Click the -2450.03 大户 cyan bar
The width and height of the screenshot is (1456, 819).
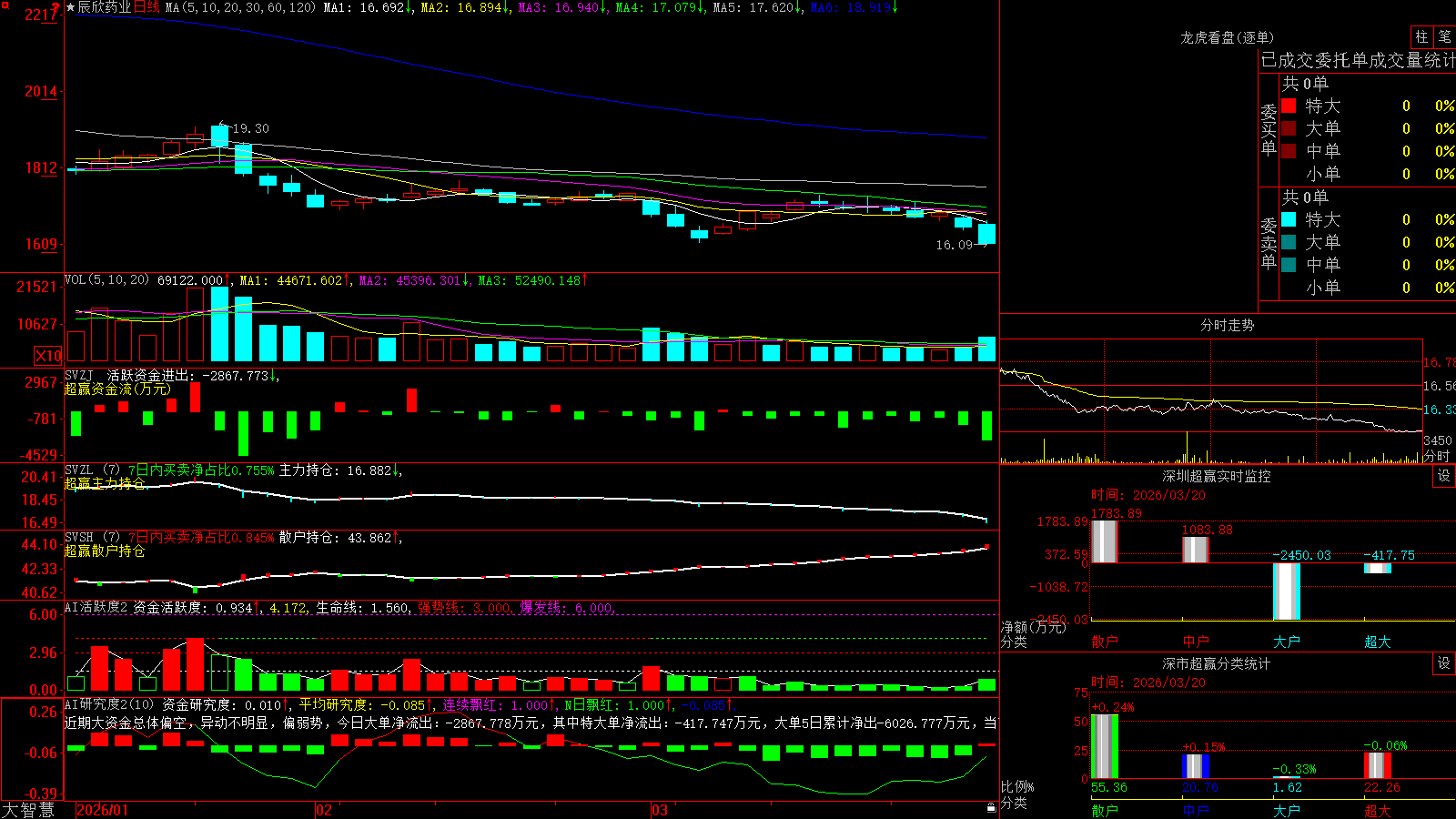tap(1287, 591)
